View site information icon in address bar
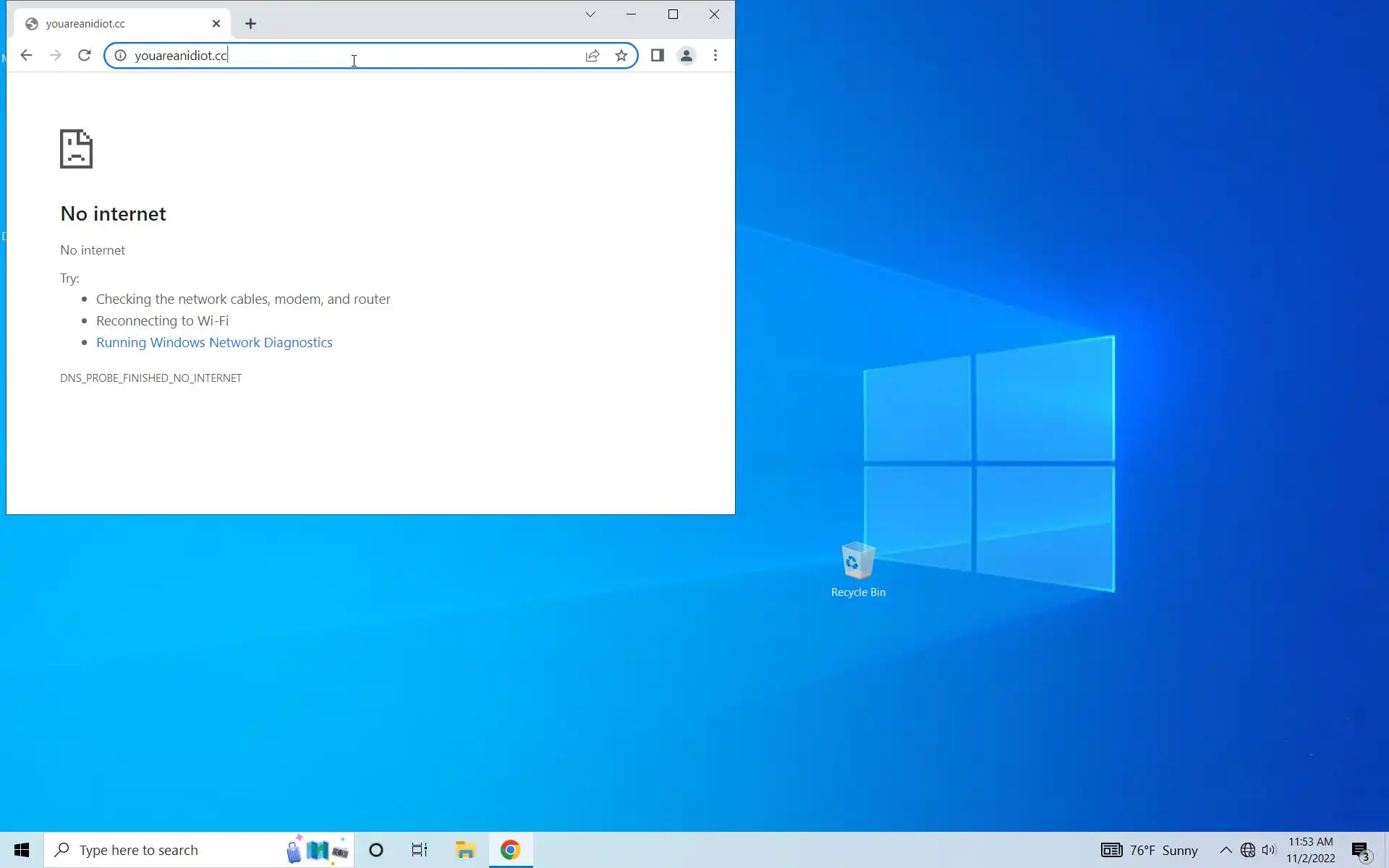Image resolution: width=1389 pixels, height=868 pixels. [x=120, y=56]
